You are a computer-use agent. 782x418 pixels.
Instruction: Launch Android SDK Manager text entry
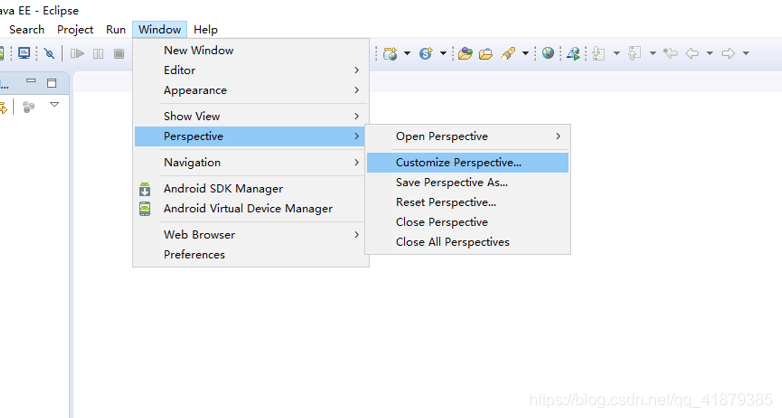(x=223, y=189)
